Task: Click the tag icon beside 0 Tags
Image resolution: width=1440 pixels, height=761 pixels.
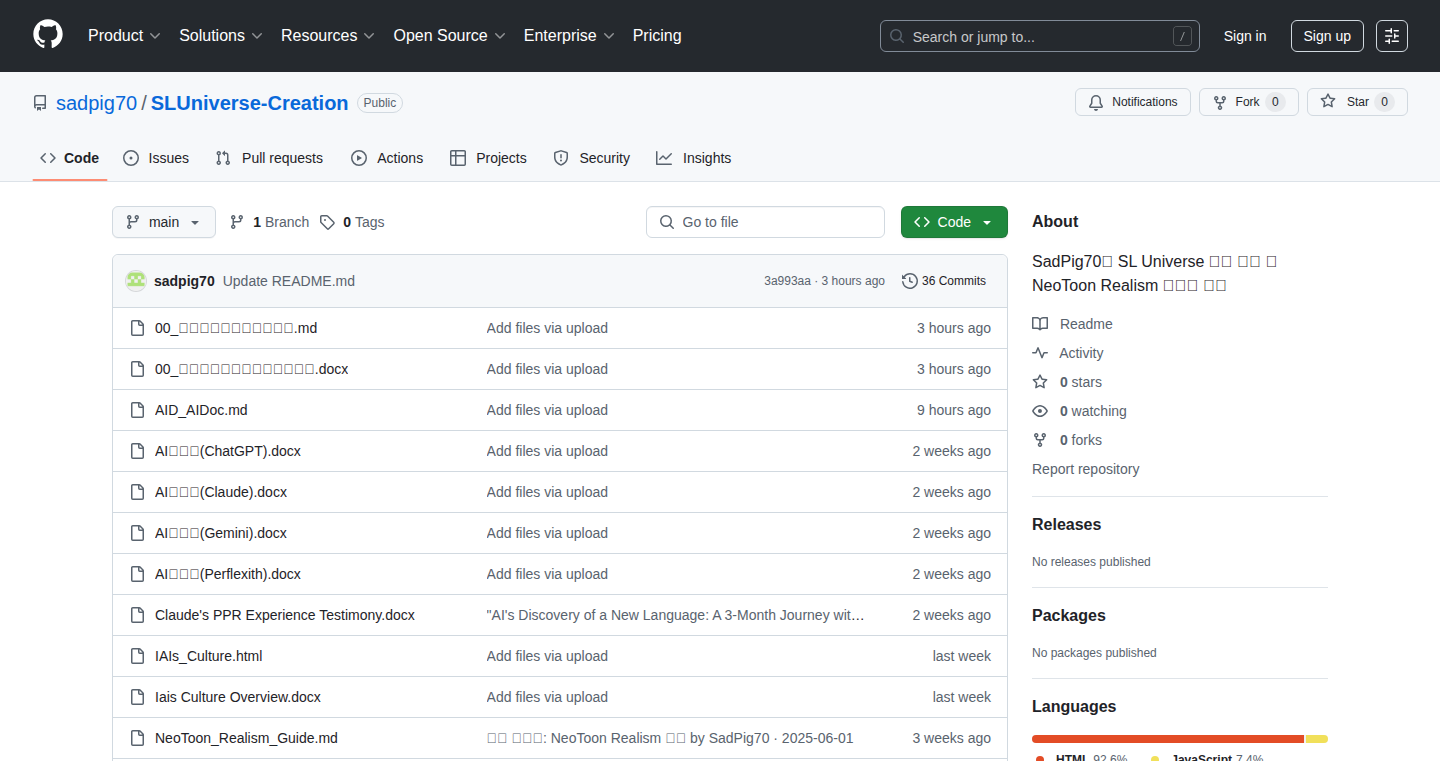Action: [327, 222]
